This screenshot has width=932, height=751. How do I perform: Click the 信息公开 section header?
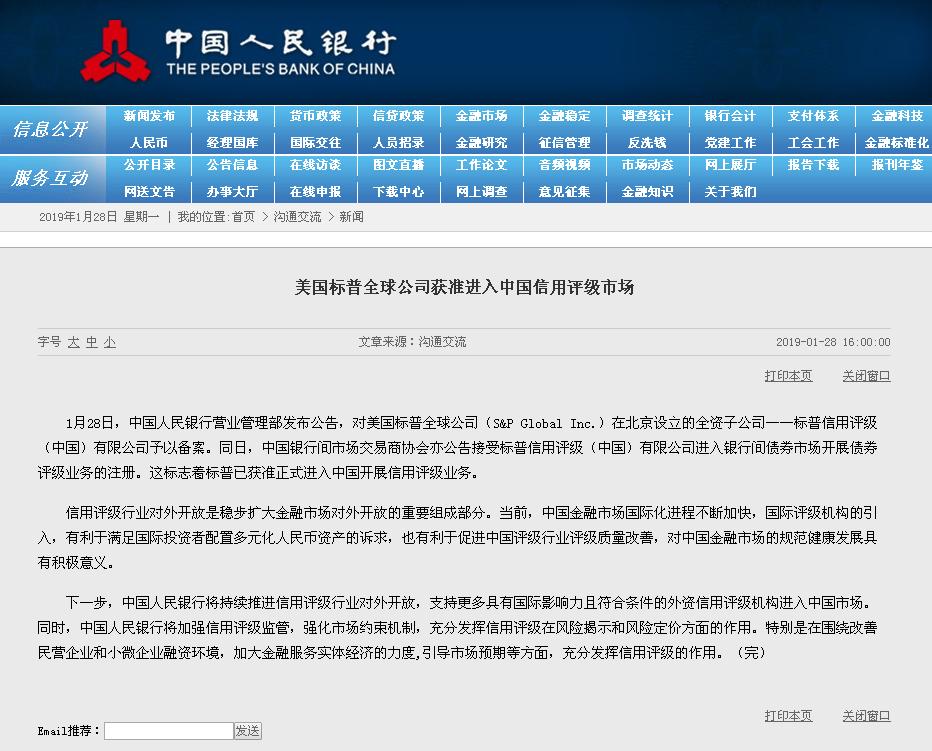[x=51, y=129]
